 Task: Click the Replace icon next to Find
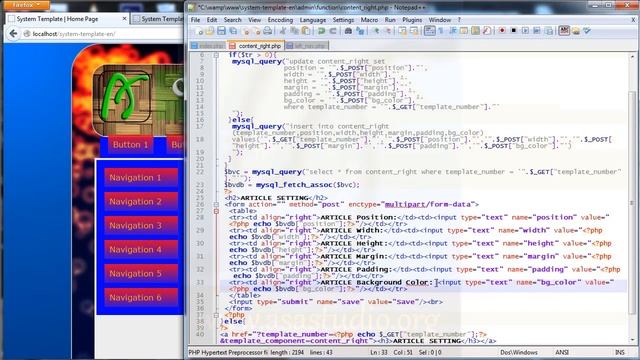360,31
